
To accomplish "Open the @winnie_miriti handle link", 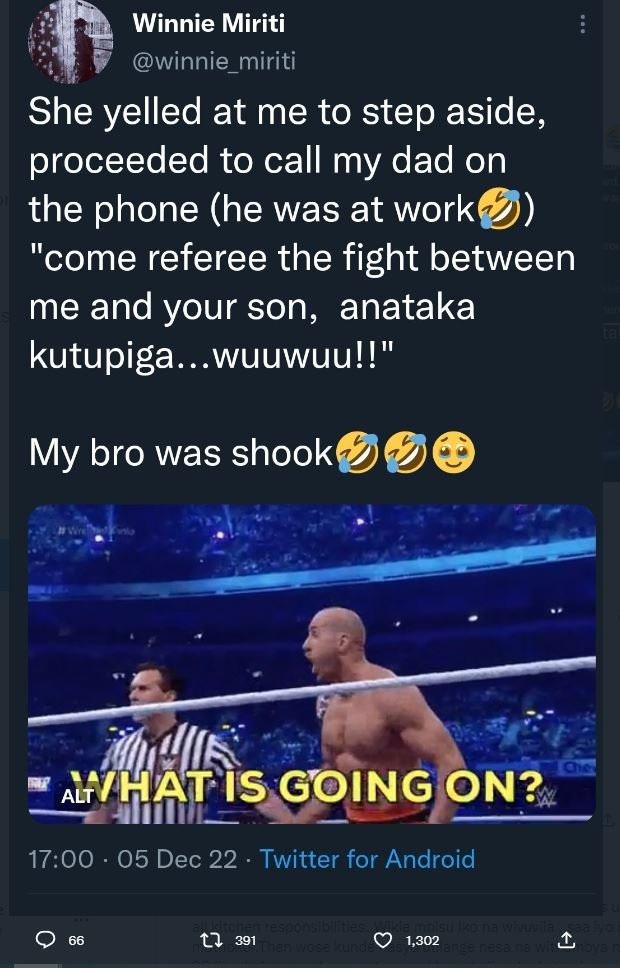I will coord(214,61).
